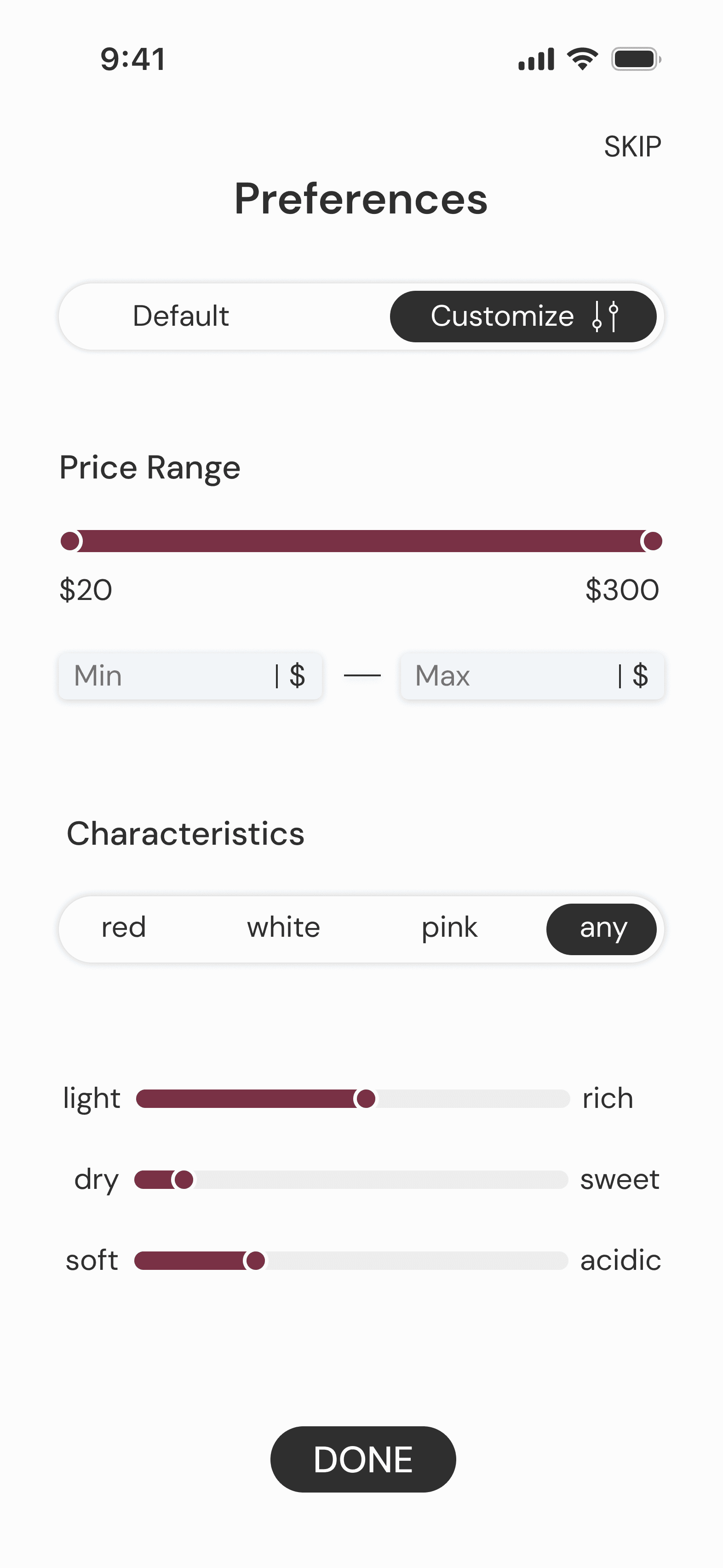Image resolution: width=723 pixels, height=1568 pixels.
Task: Tap the dollar sign in Max field
Action: coord(640,676)
